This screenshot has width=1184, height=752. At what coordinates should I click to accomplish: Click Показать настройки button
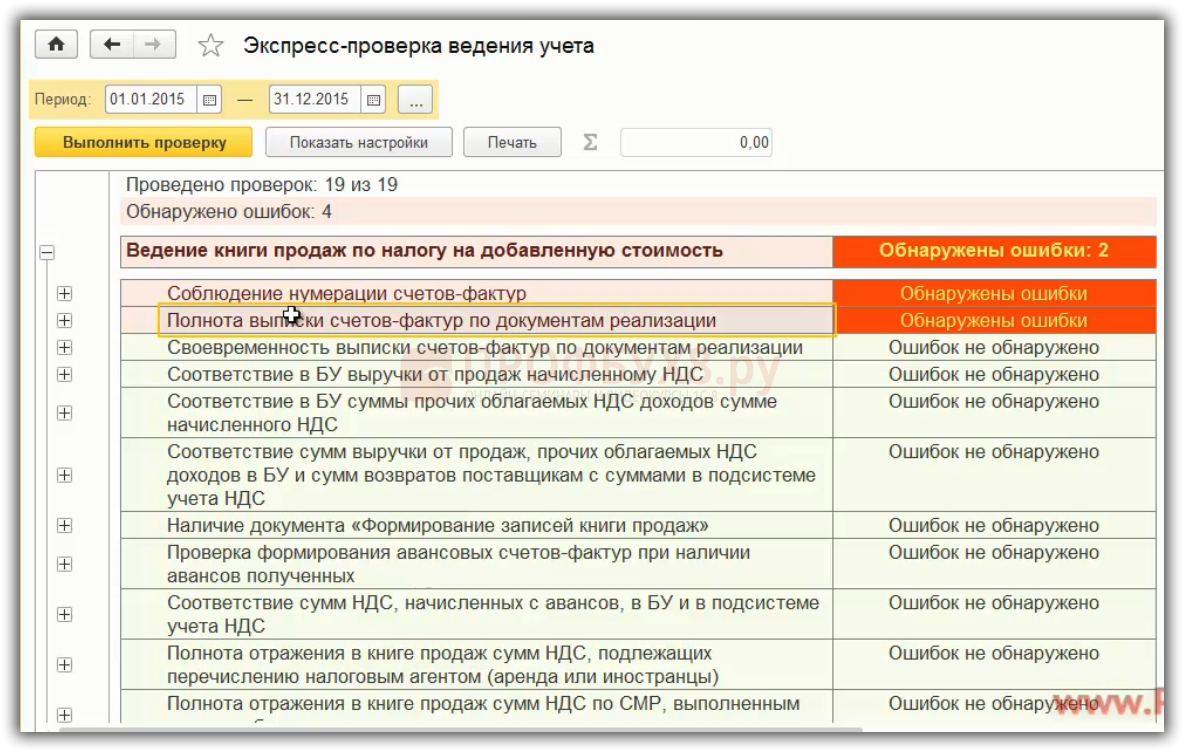(358, 143)
